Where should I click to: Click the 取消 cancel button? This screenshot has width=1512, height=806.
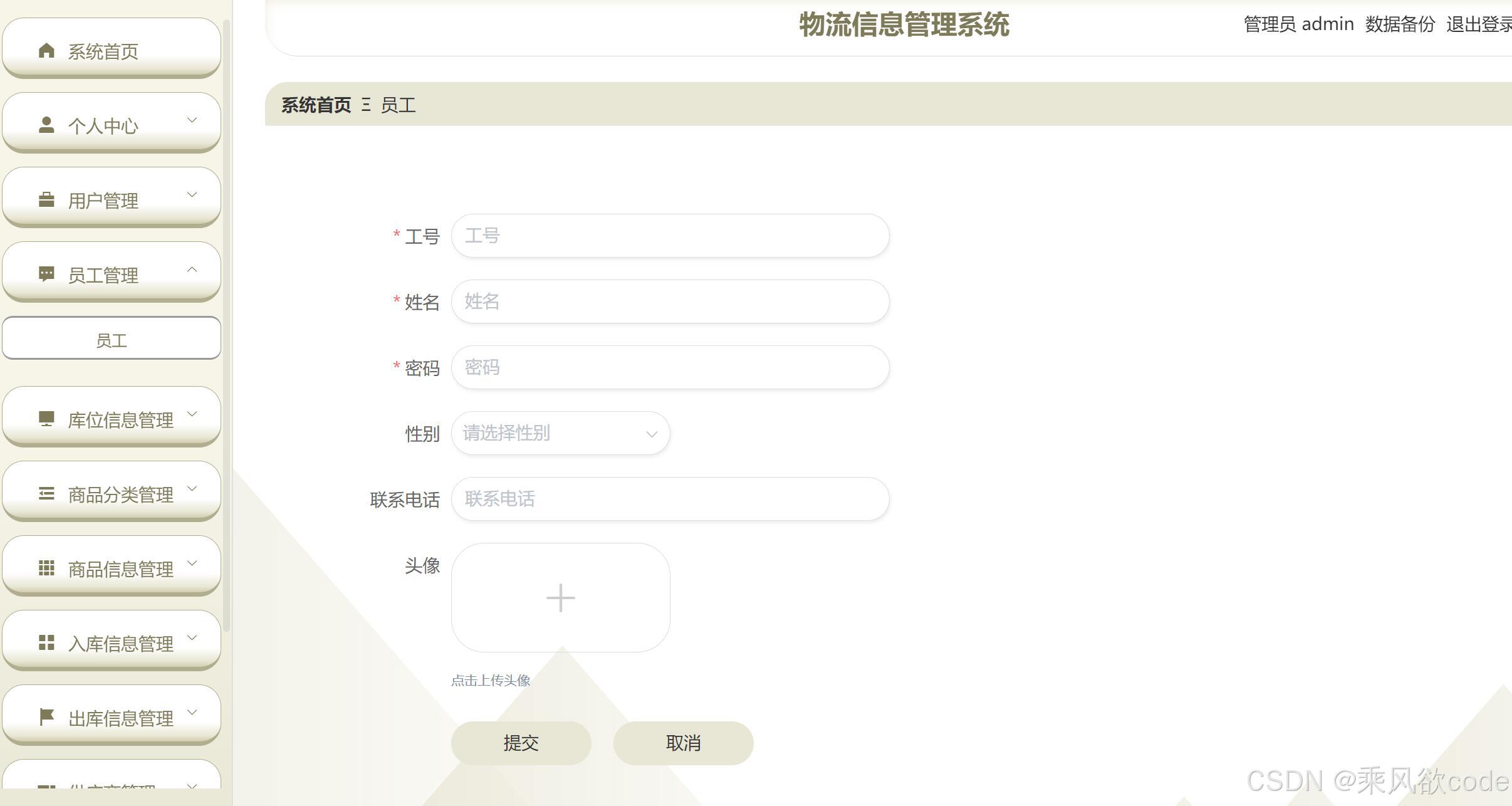[x=682, y=743]
